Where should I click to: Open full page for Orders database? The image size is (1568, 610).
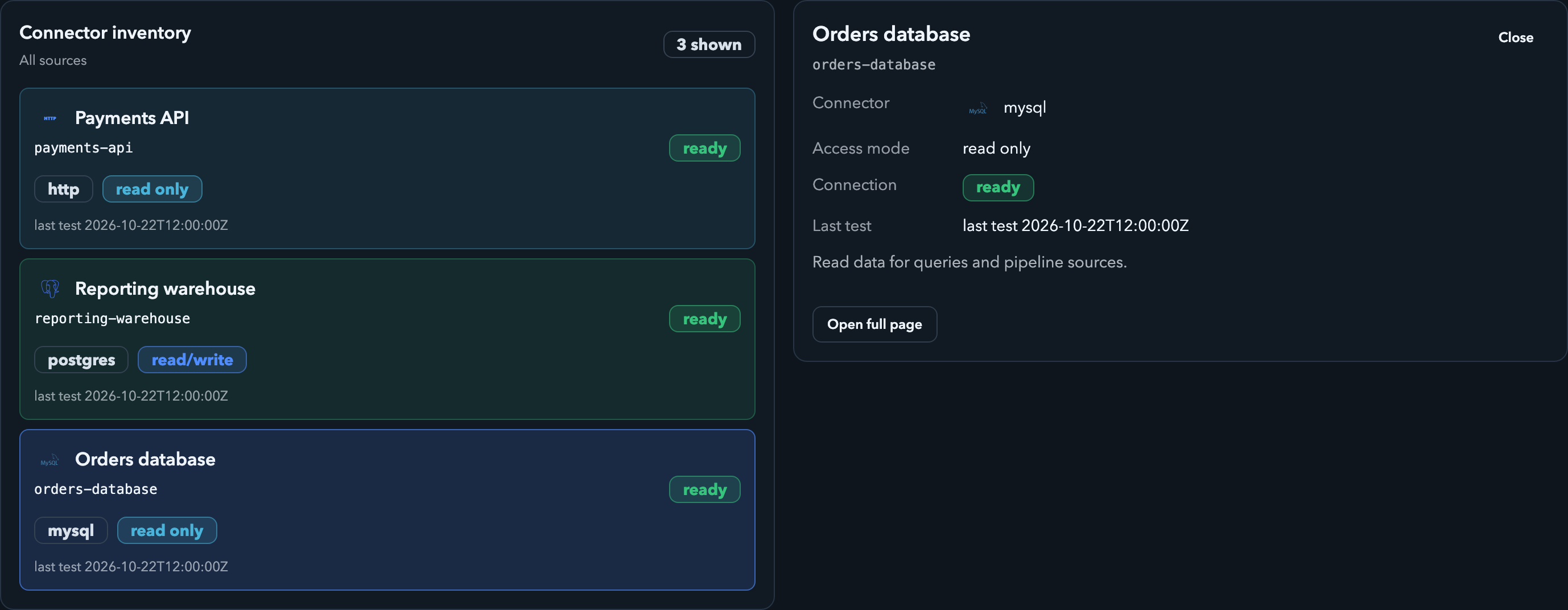874,324
